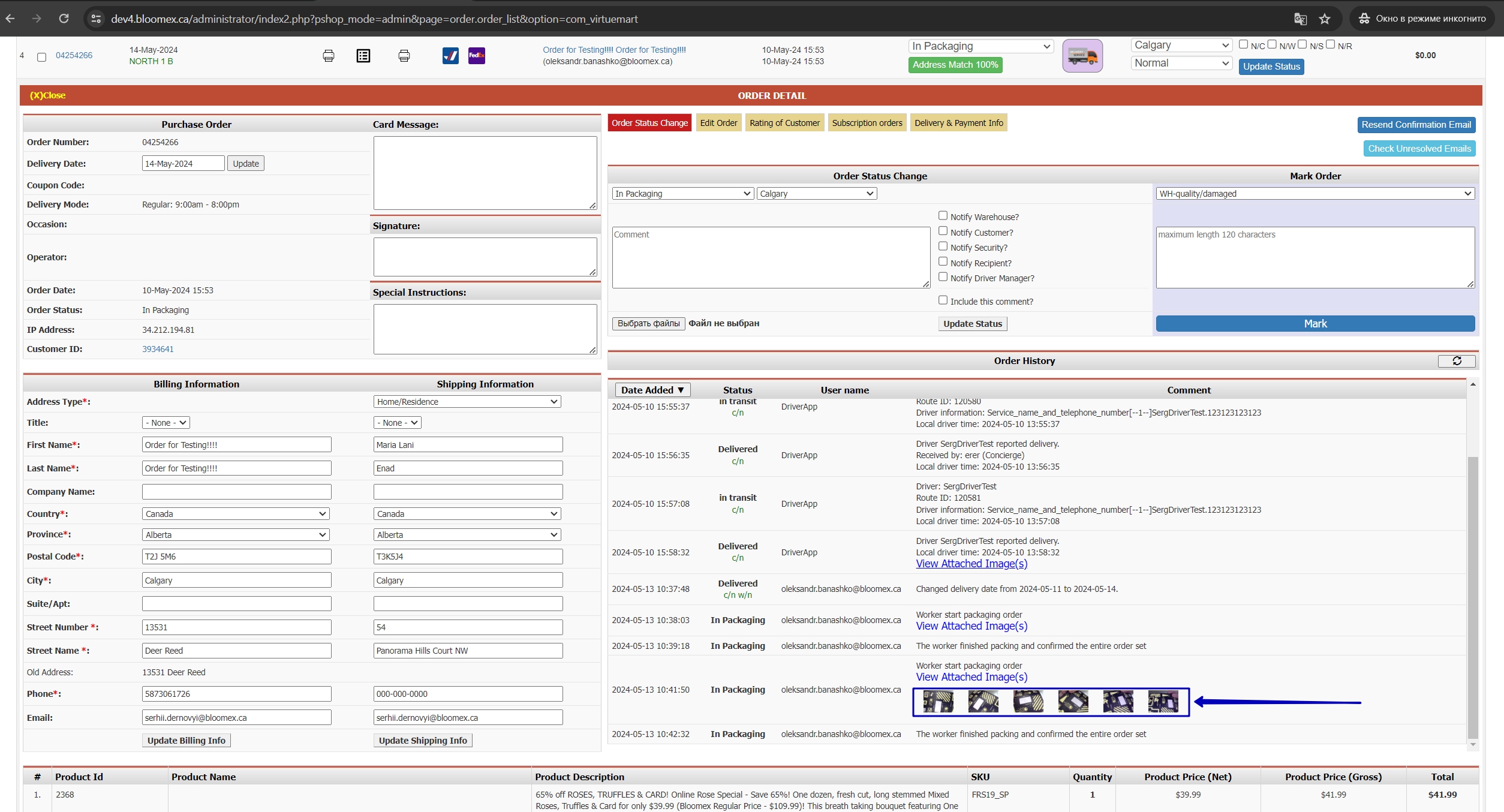Update the delivery date
1504x812 pixels.
(x=245, y=164)
